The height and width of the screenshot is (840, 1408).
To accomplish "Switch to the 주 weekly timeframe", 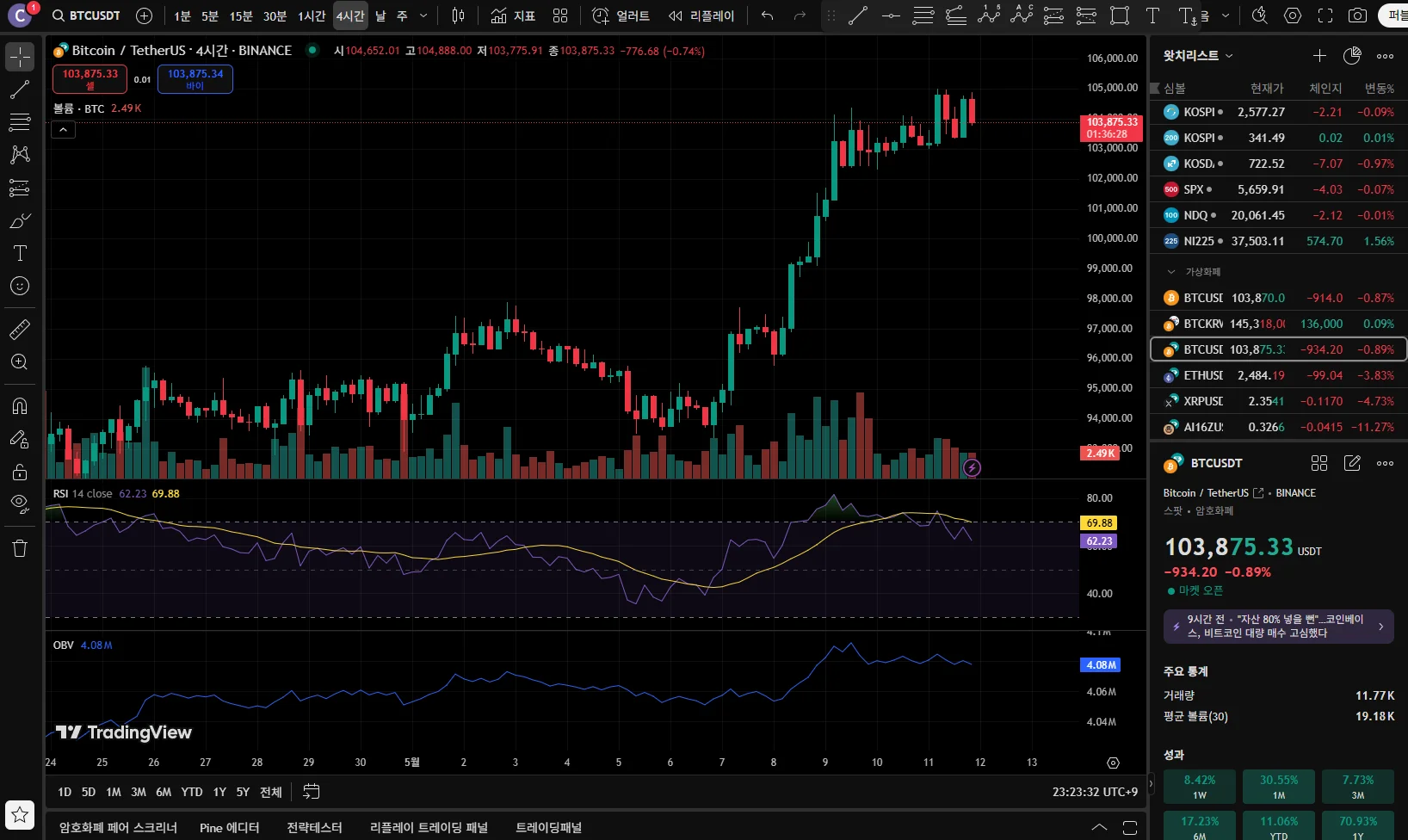I will click(402, 15).
